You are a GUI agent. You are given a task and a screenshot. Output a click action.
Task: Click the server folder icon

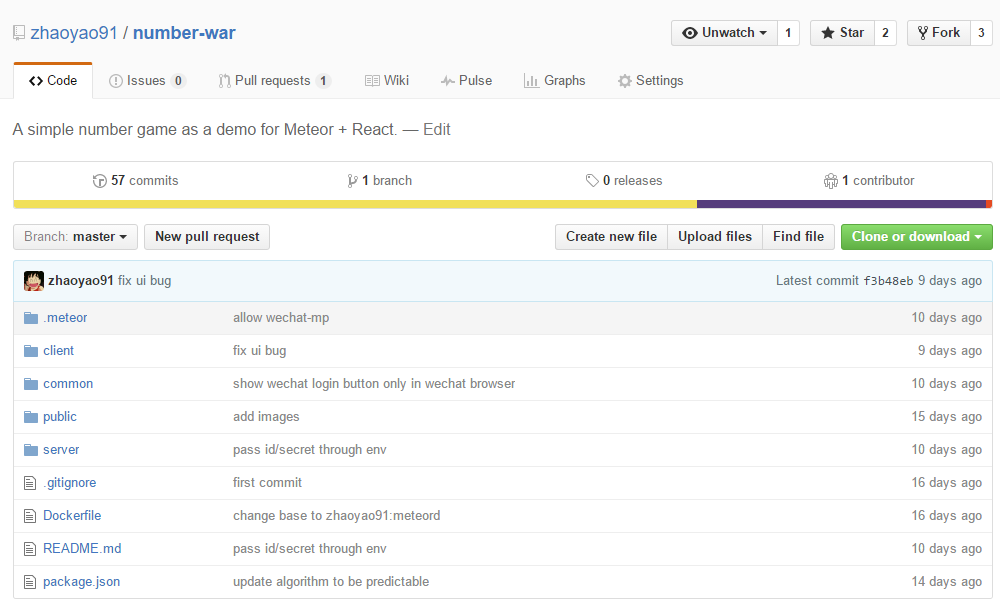[x=31, y=450]
